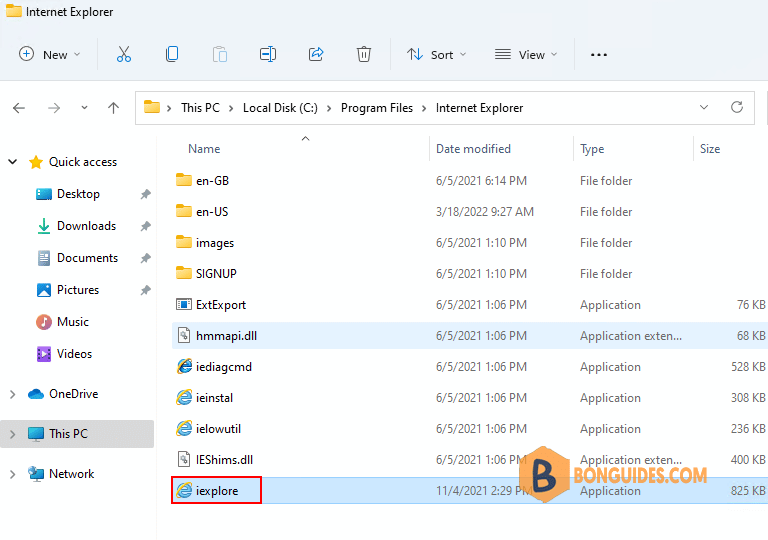Viewport: 768px width, 540px height.
Task: Expand the This PC tree node
Action: [x=13, y=434]
